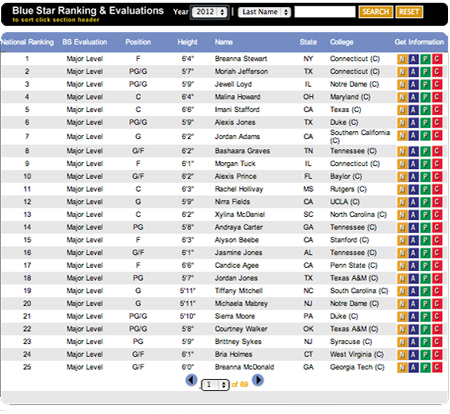Click the name Tiffany Mitchell
This screenshot has width=450, height=414.
click(239, 291)
